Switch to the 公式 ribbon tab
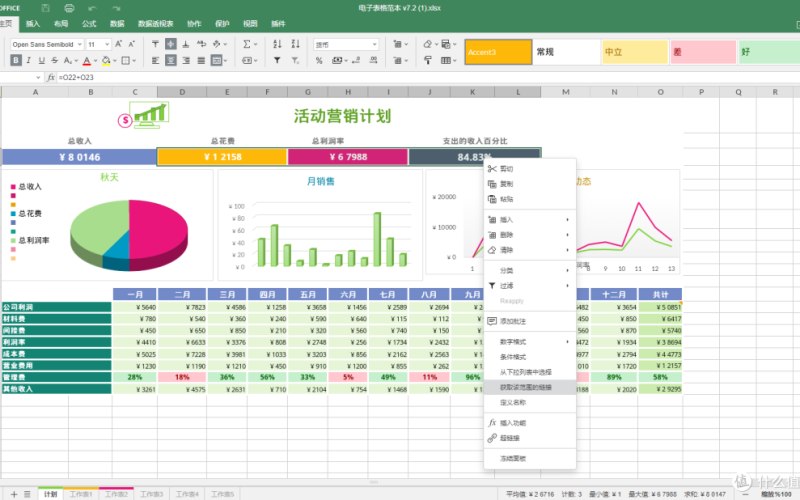The width and height of the screenshot is (800, 500). (89, 23)
